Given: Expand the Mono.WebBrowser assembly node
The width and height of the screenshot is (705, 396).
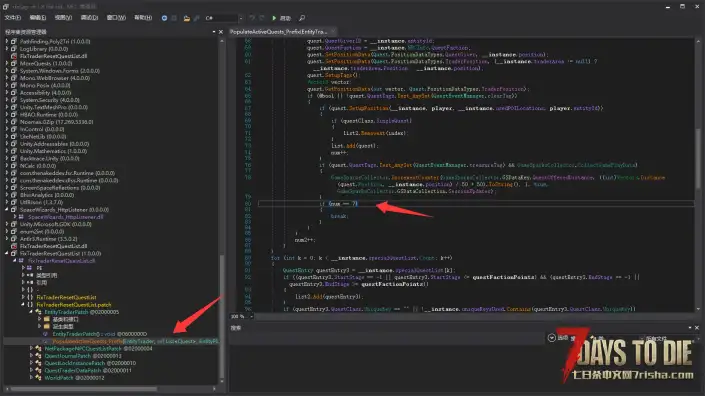Looking at the screenshot, I should (7, 78).
